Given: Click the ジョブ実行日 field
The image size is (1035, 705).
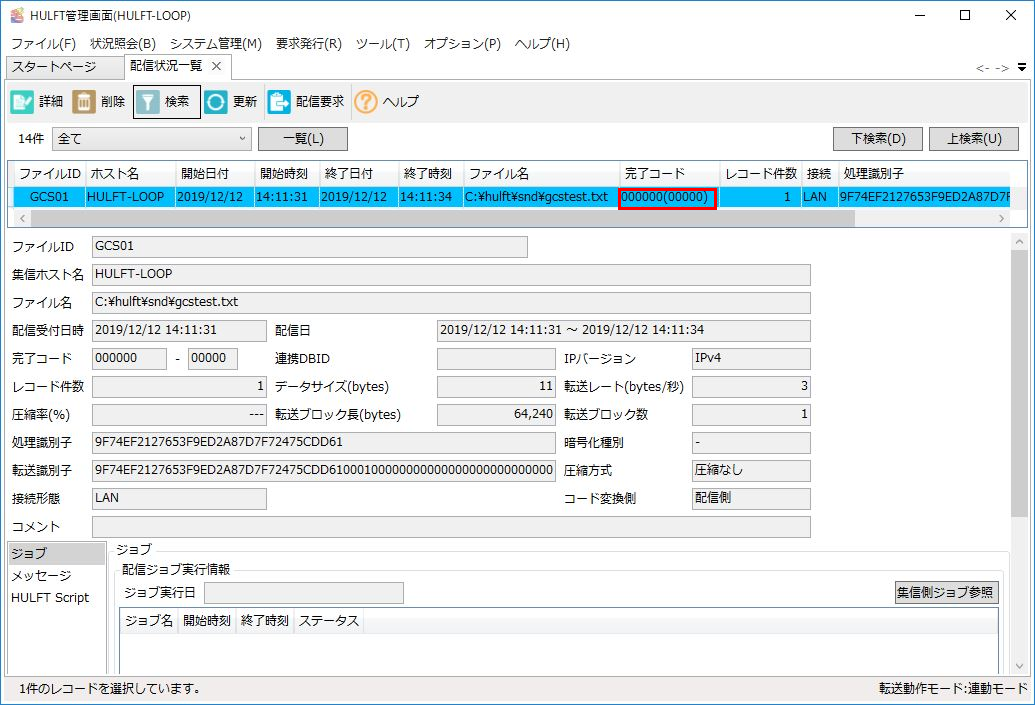Looking at the screenshot, I should tap(304, 593).
